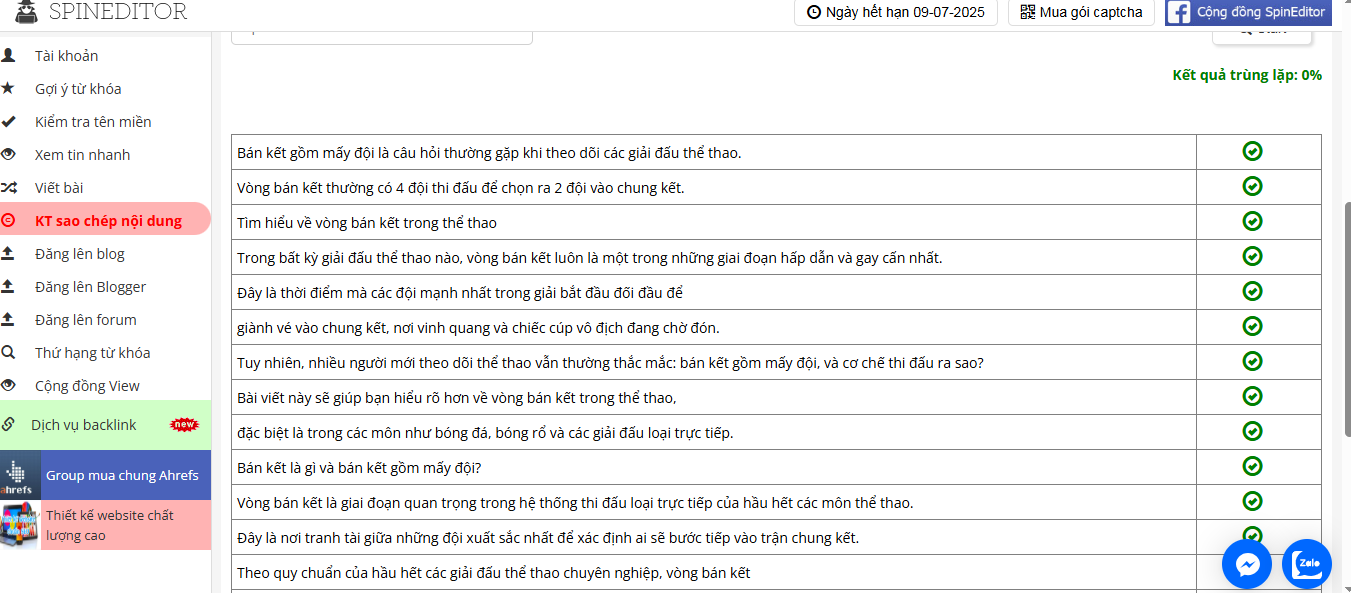Screen dimensions: 1351x593
Task: Click check icon for 'giành vé vào chung kết' row
Action: 1252,326
